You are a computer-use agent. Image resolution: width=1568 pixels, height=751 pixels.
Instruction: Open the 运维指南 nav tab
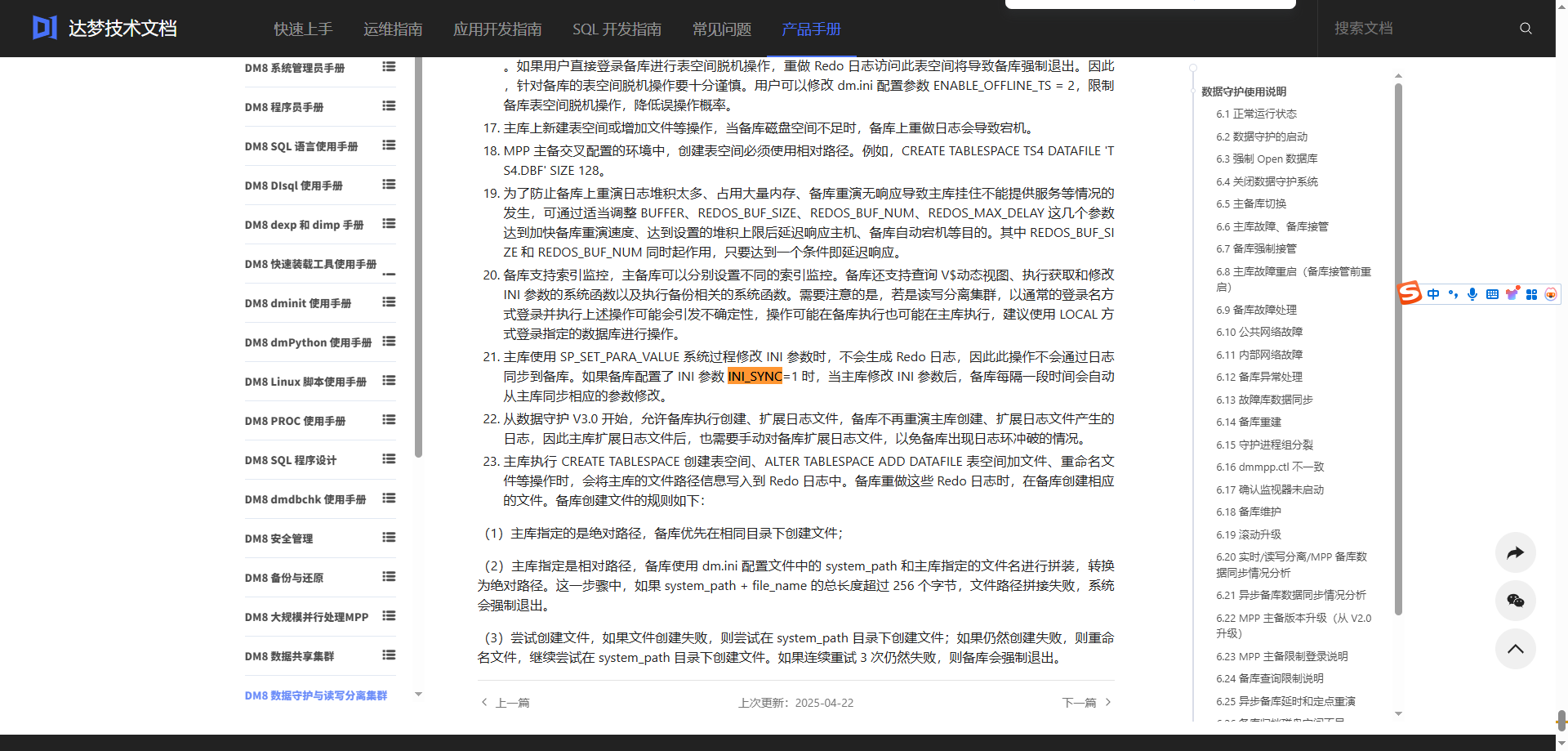(x=393, y=29)
